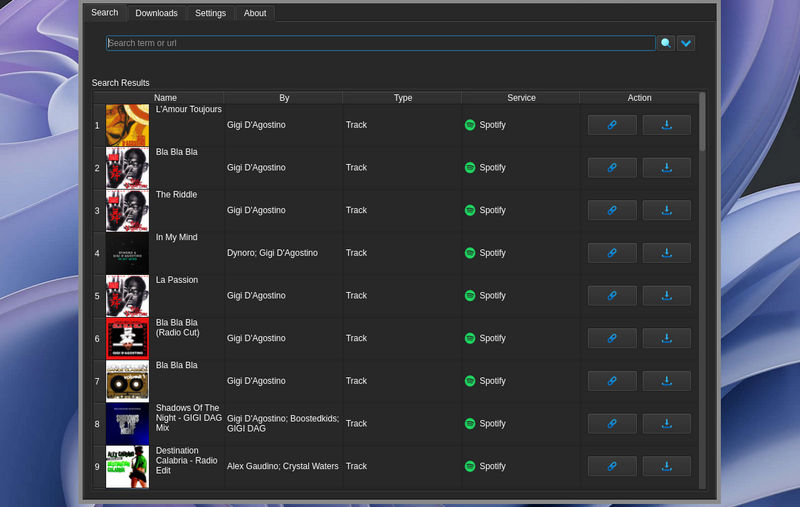Click the Action column header
This screenshot has height=507, width=800.
point(639,98)
